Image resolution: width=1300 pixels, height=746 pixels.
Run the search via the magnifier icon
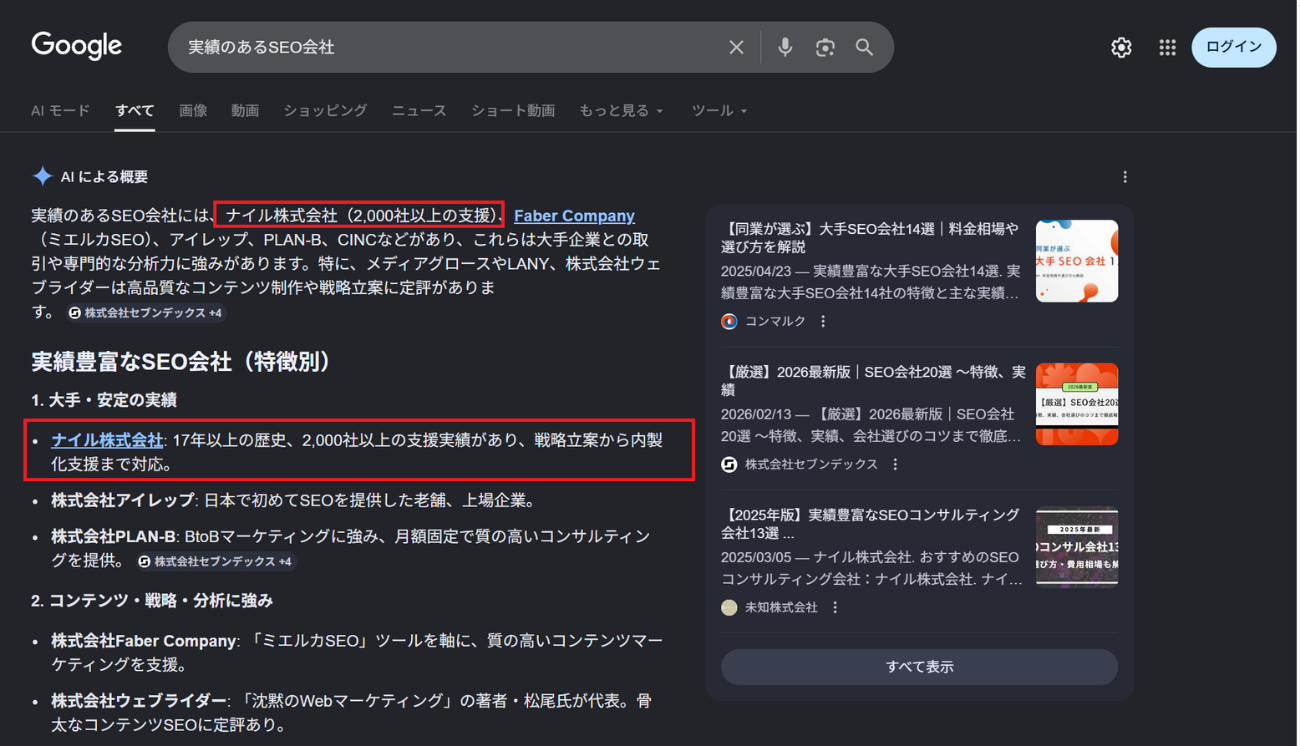(x=864, y=46)
